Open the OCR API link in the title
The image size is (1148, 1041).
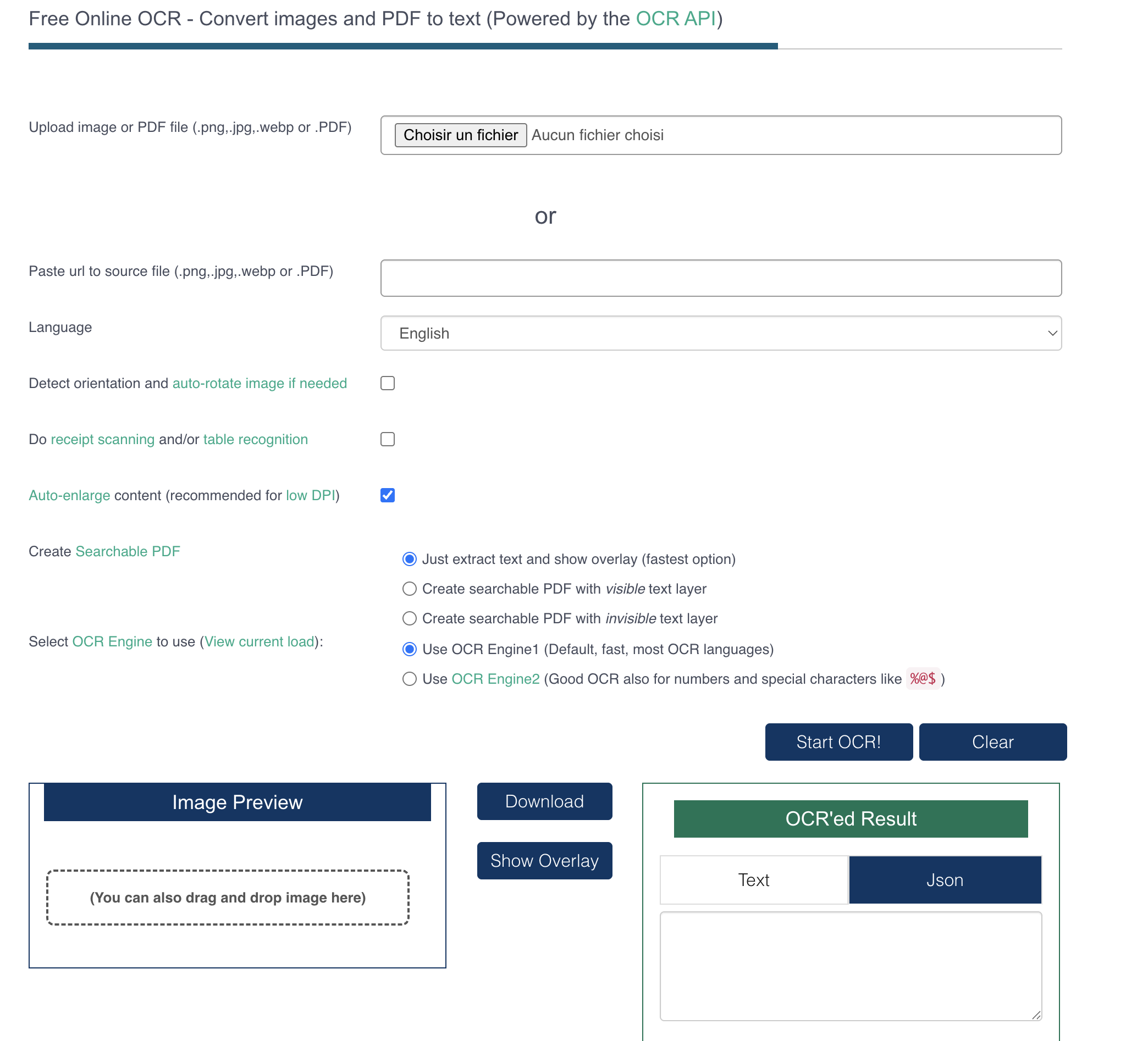[x=675, y=19]
